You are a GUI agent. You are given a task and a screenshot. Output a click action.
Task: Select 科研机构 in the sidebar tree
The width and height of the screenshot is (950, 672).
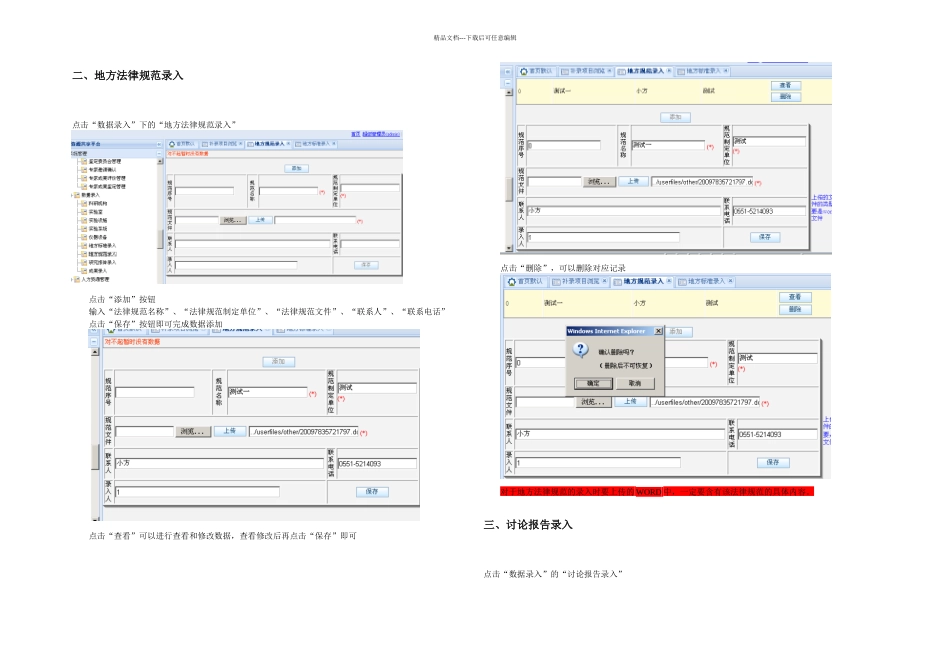98,204
